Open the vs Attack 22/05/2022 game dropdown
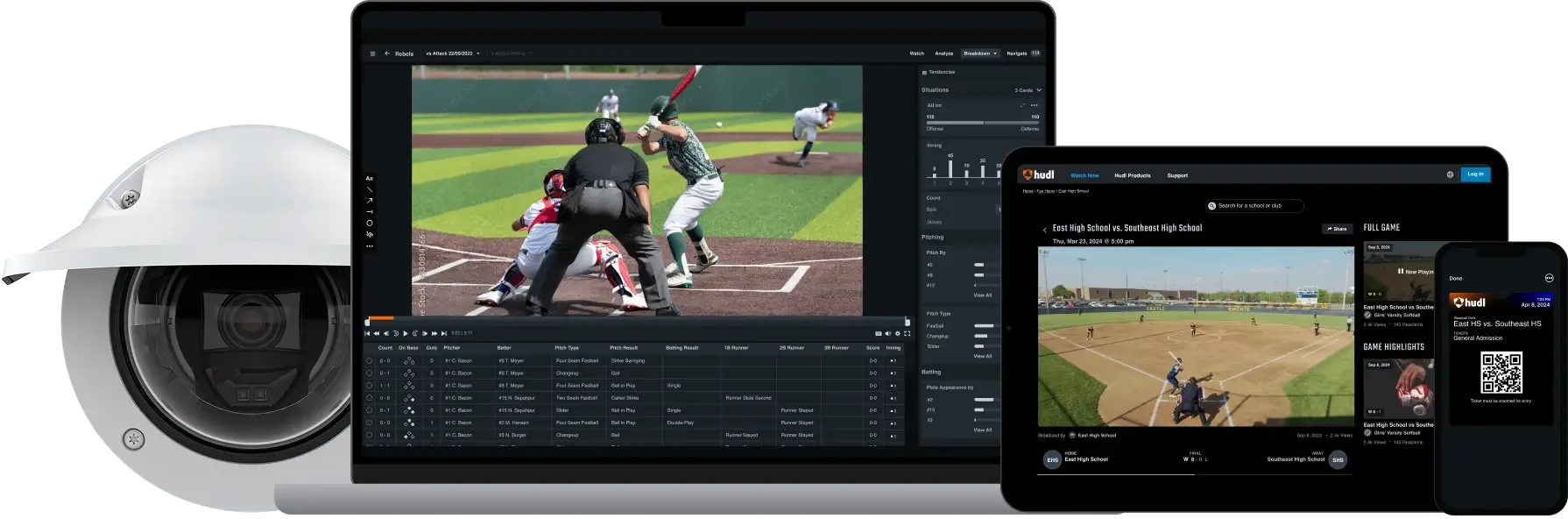The width and height of the screenshot is (1568, 519). pyautogui.click(x=453, y=53)
